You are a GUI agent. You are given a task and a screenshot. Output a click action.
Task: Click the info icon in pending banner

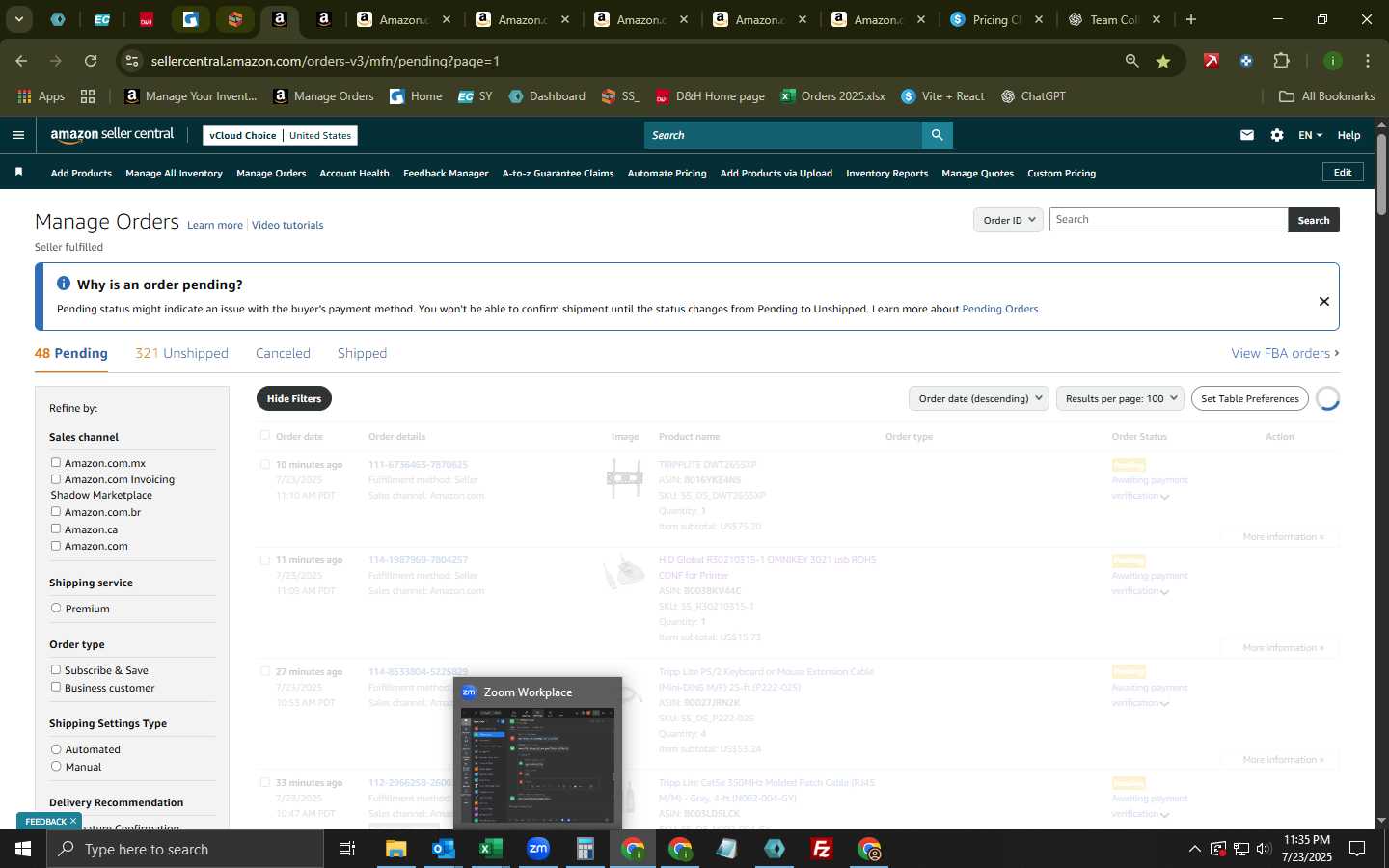(64, 284)
